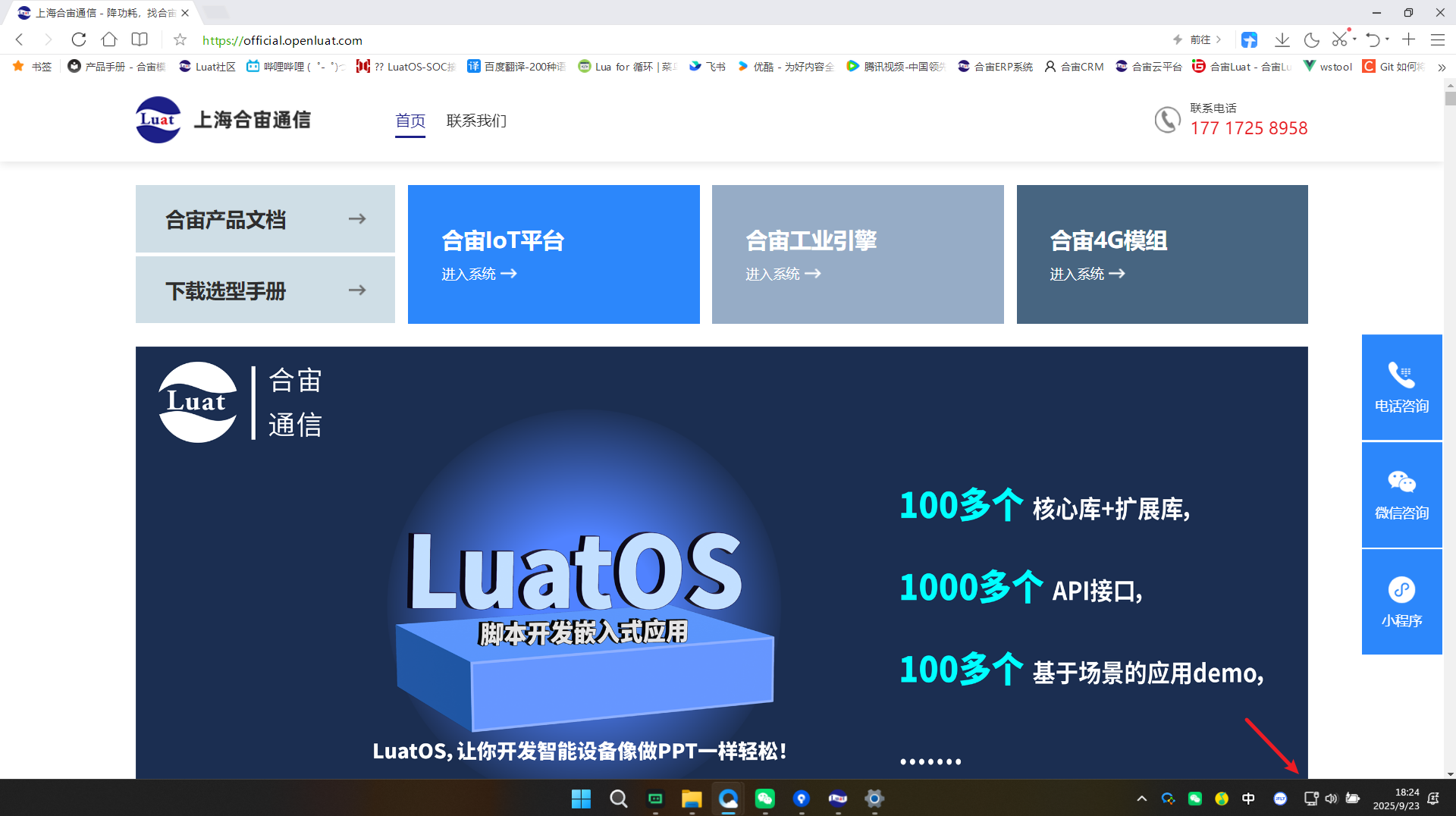Open the 腾讯视频 bookmark
The width and height of the screenshot is (1456, 816).
click(x=896, y=67)
